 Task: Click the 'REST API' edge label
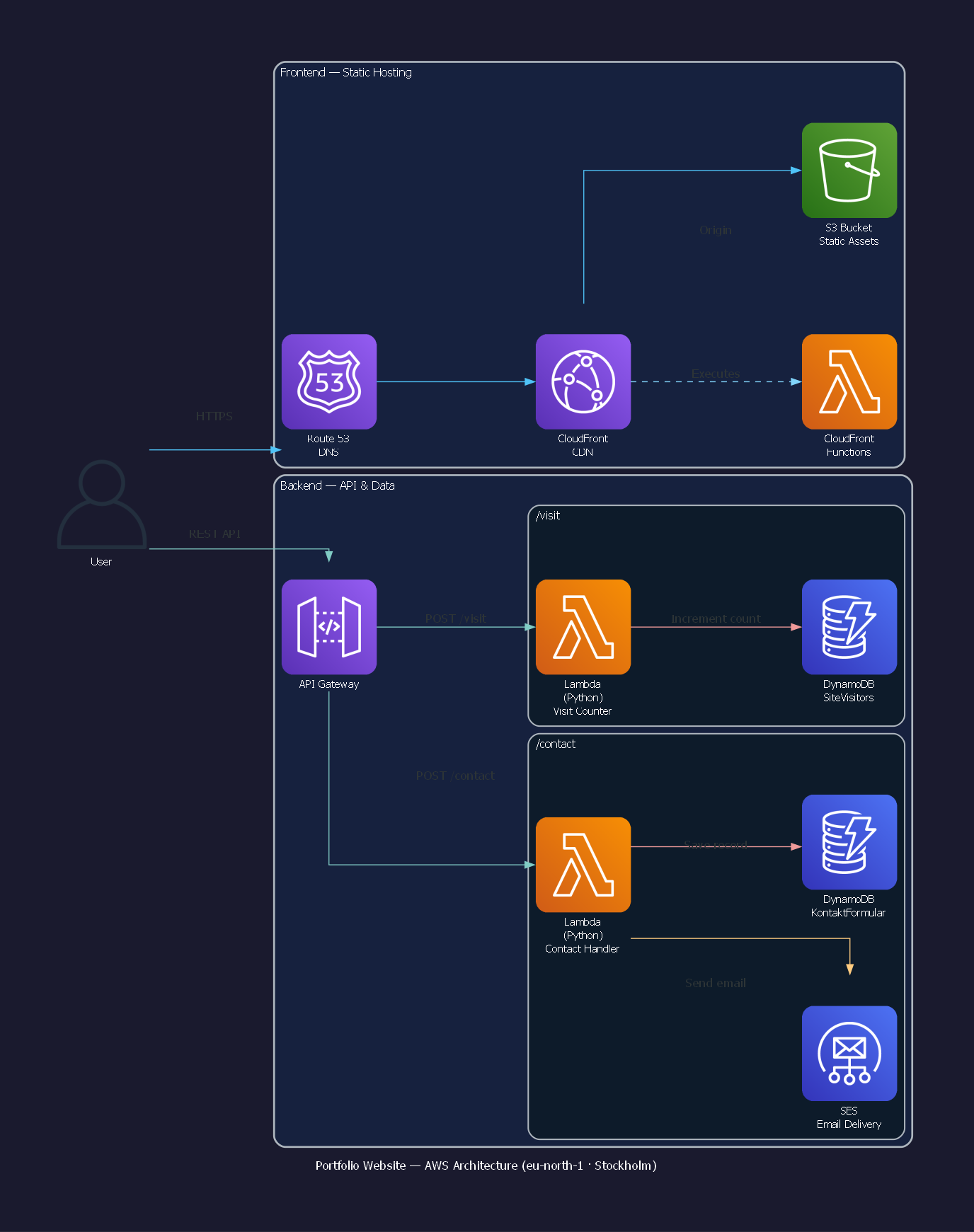click(214, 534)
